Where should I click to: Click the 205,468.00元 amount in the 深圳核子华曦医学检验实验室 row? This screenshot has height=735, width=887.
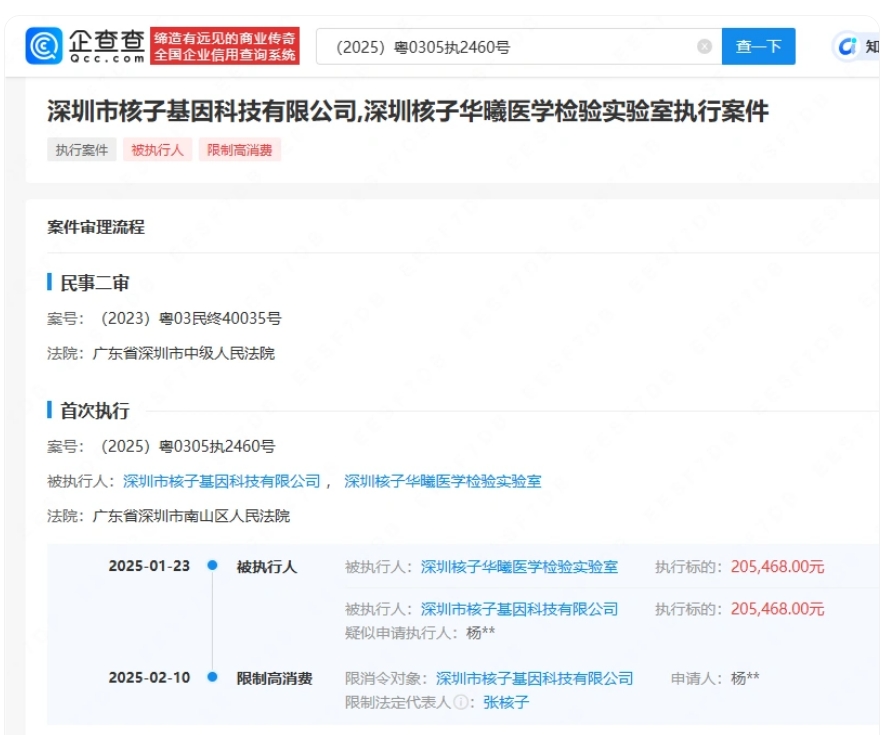tap(777, 567)
